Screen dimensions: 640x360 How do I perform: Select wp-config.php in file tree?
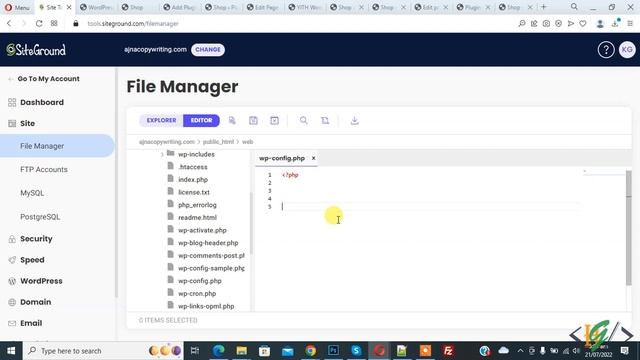pos(200,281)
